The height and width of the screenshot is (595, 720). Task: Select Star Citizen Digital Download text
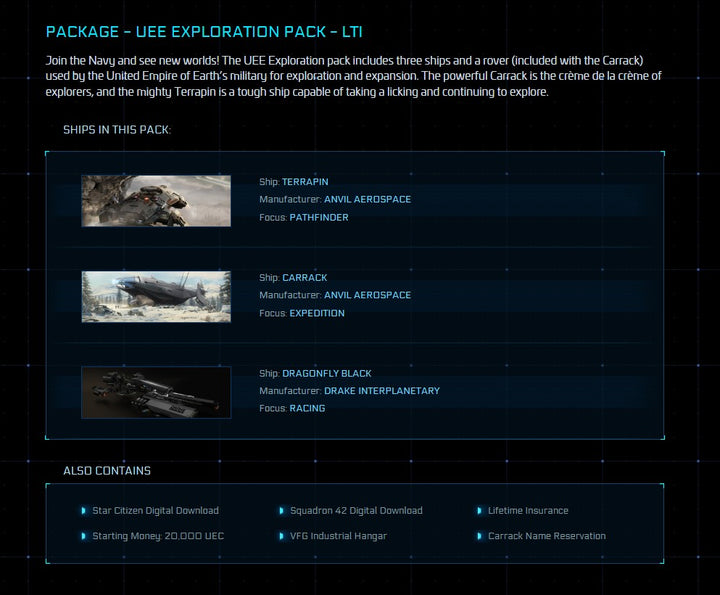[x=156, y=511]
